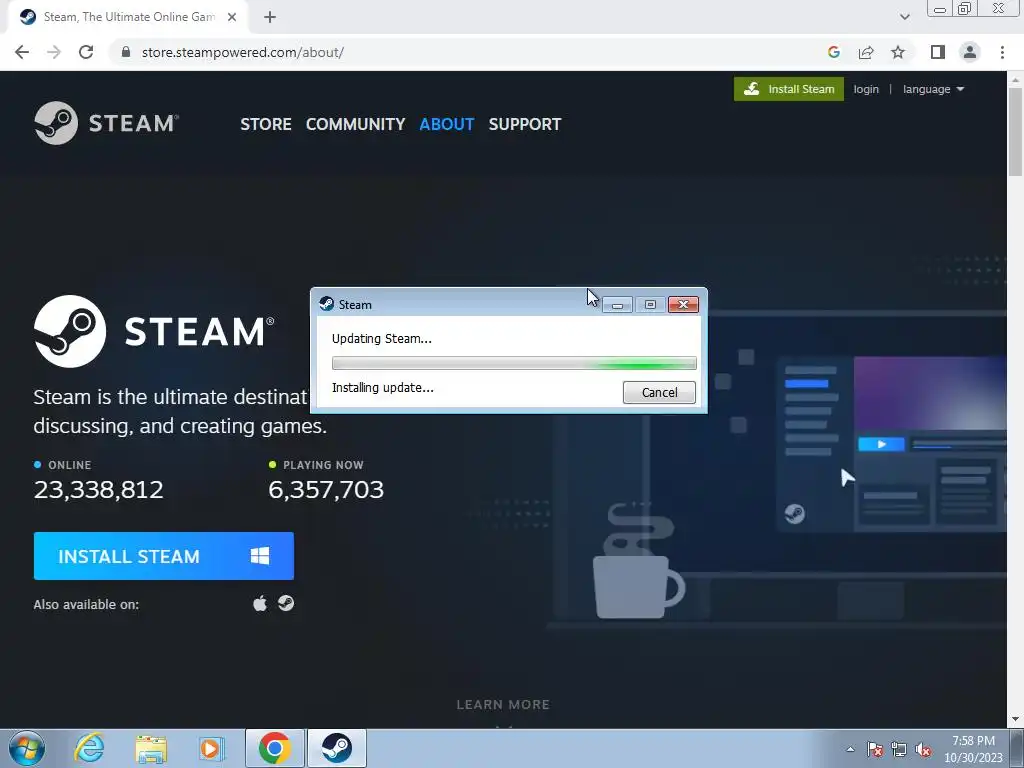Minimize the Steam updater dialog
Screen dimensions: 1024x768
pos(617,304)
